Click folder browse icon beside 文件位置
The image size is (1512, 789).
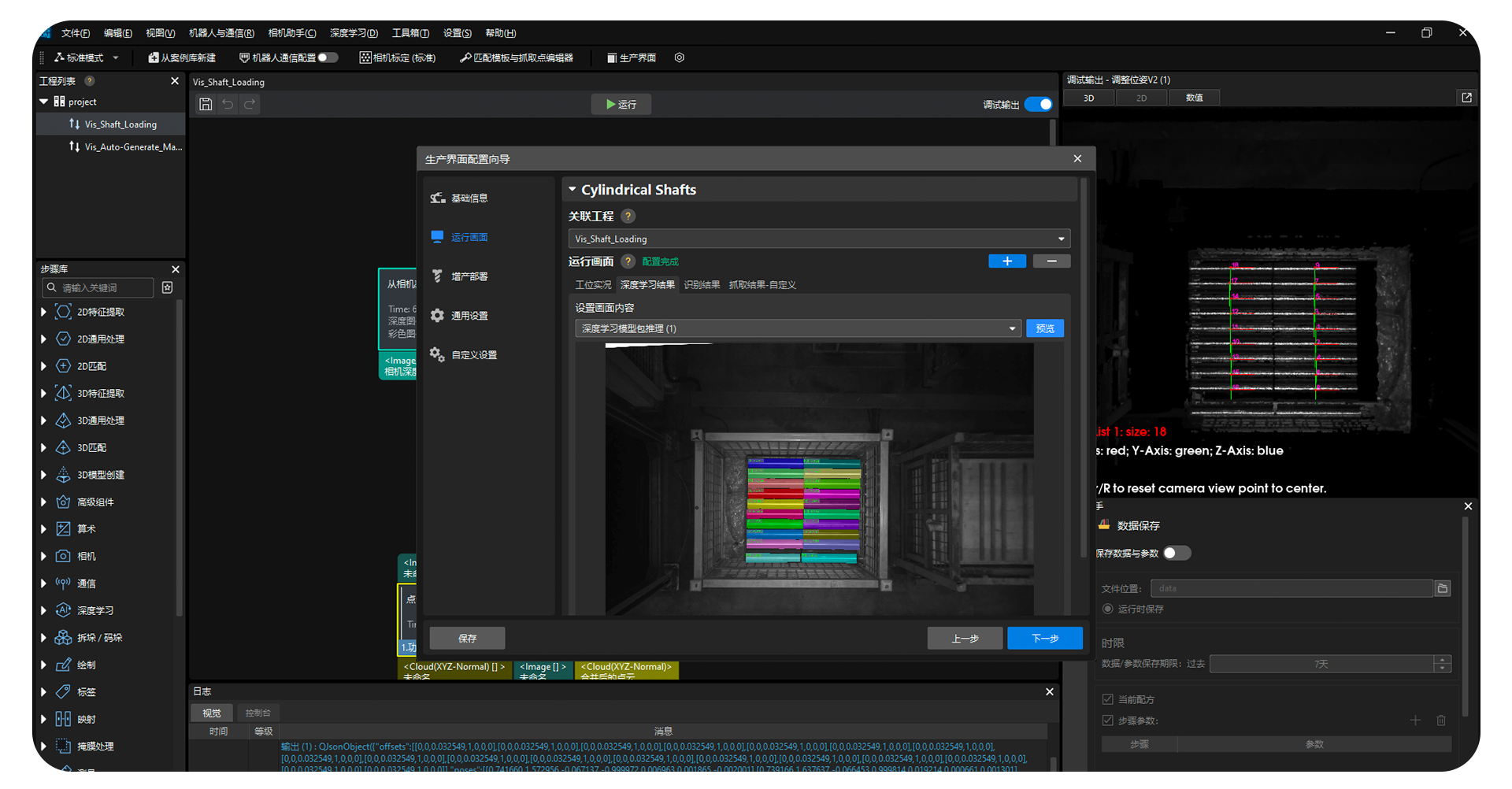coord(1442,589)
